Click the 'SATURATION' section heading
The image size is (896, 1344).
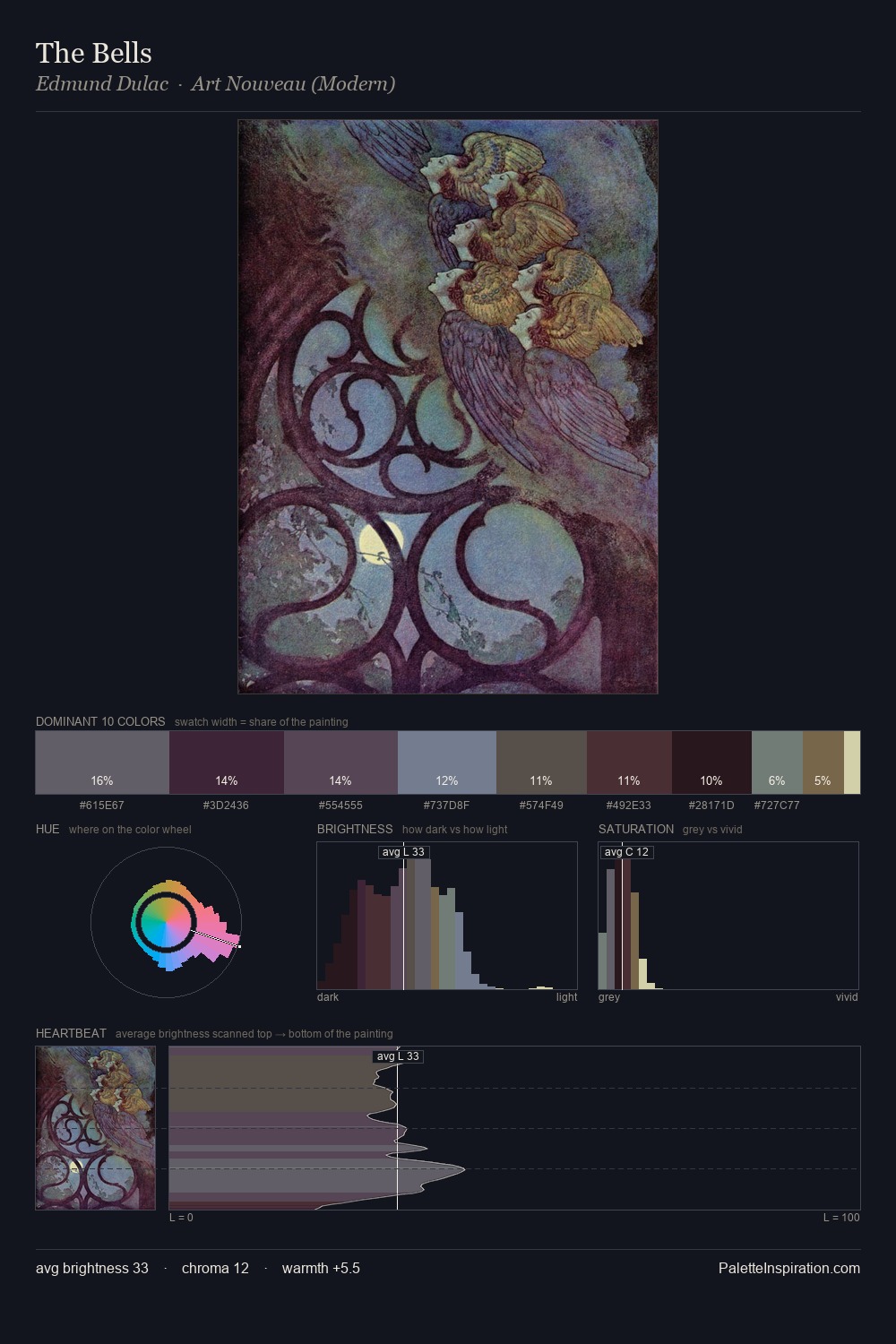click(x=636, y=829)
